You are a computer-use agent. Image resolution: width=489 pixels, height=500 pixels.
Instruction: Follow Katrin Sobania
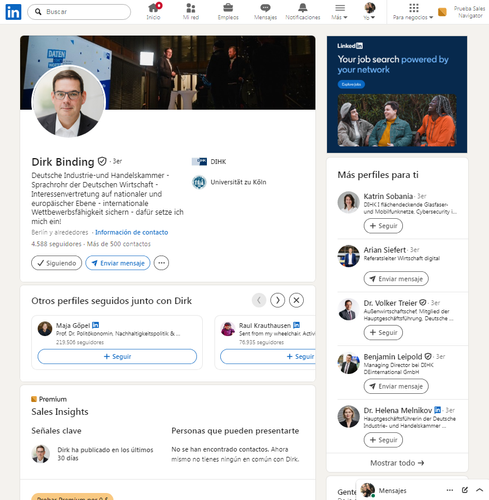tap(383, 226)
